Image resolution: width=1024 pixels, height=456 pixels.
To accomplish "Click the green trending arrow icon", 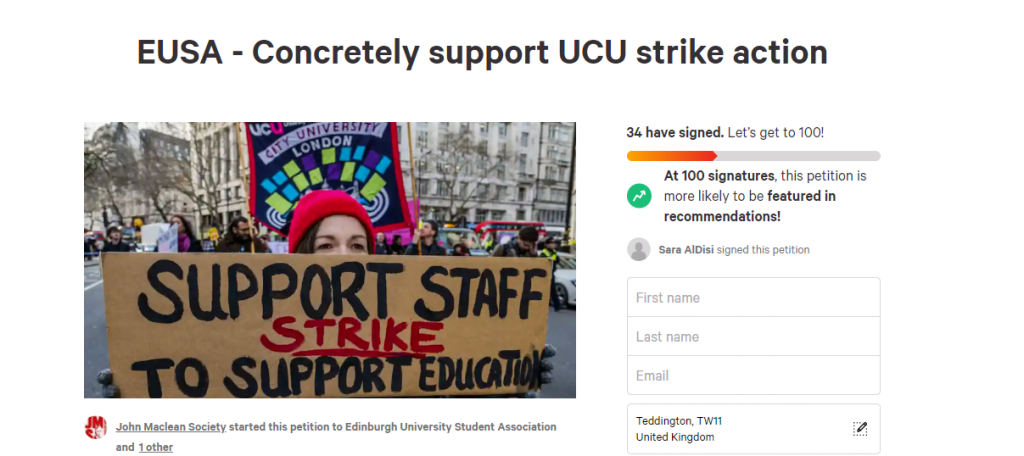I will click(x=639, y=196).
